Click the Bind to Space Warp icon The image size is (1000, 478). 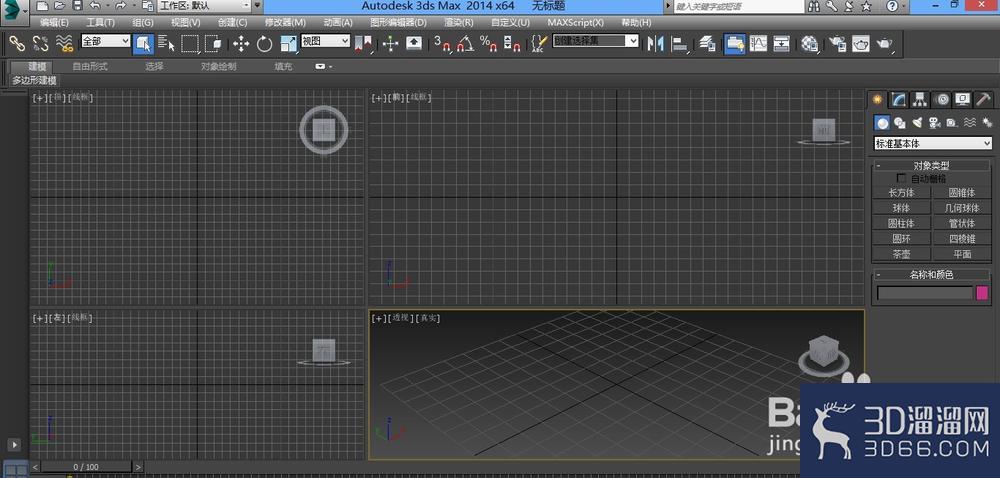[64, 43]
